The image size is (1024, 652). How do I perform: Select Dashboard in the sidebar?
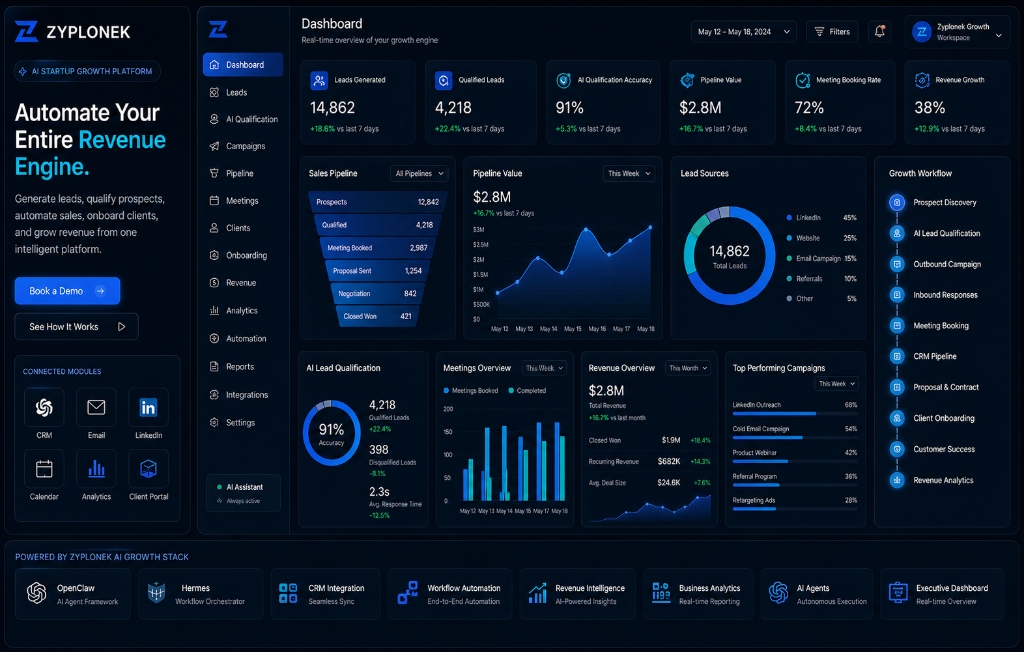coord(243,65)
